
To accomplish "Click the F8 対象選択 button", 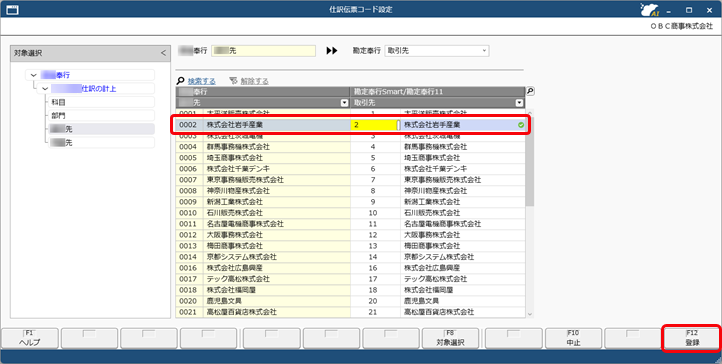I will [x=450, y=338].
